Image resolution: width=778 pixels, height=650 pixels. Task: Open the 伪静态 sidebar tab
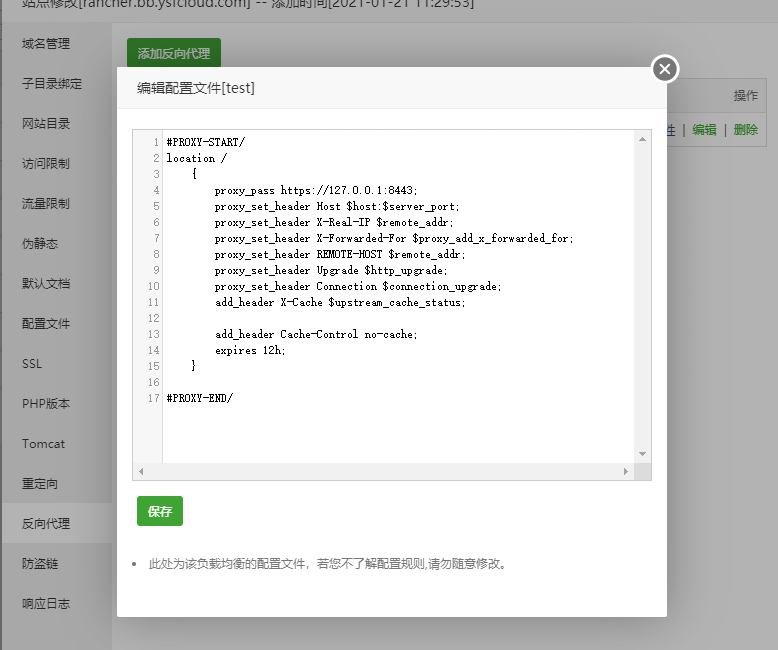(40, 244)
